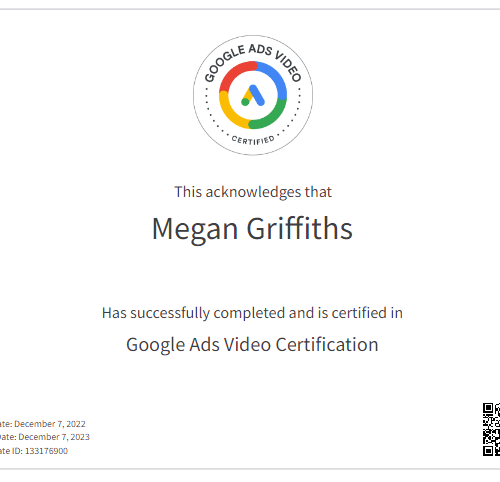This screenshot has height=482, width=500.
Task: Click the word 'Certification' in the title
Action: (327, 344)
